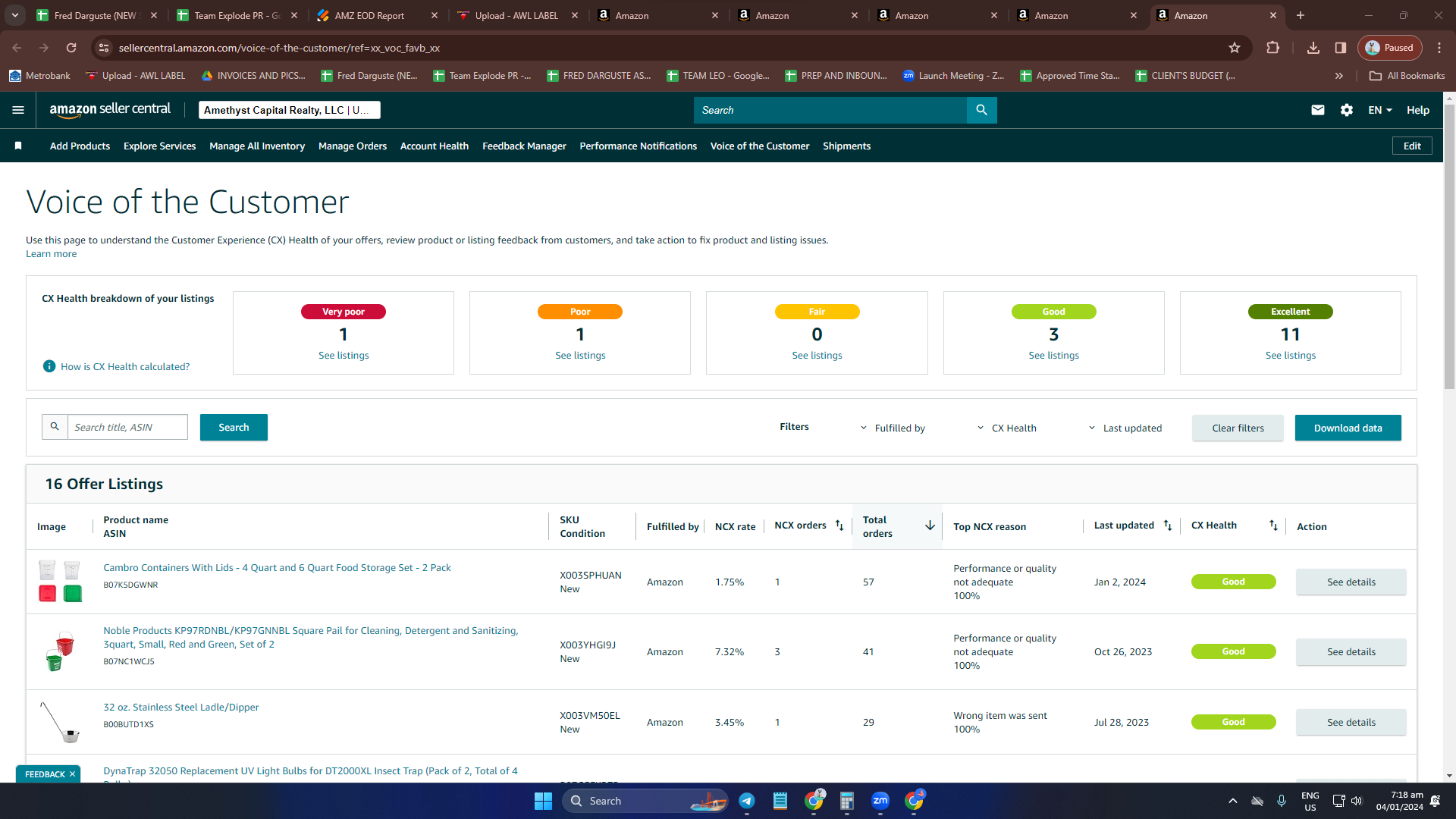Open the Noble Products Square Pail thumbnail
Viewport: 1456px width, 819px height.
pyautogui.click(x=60, y=651)
